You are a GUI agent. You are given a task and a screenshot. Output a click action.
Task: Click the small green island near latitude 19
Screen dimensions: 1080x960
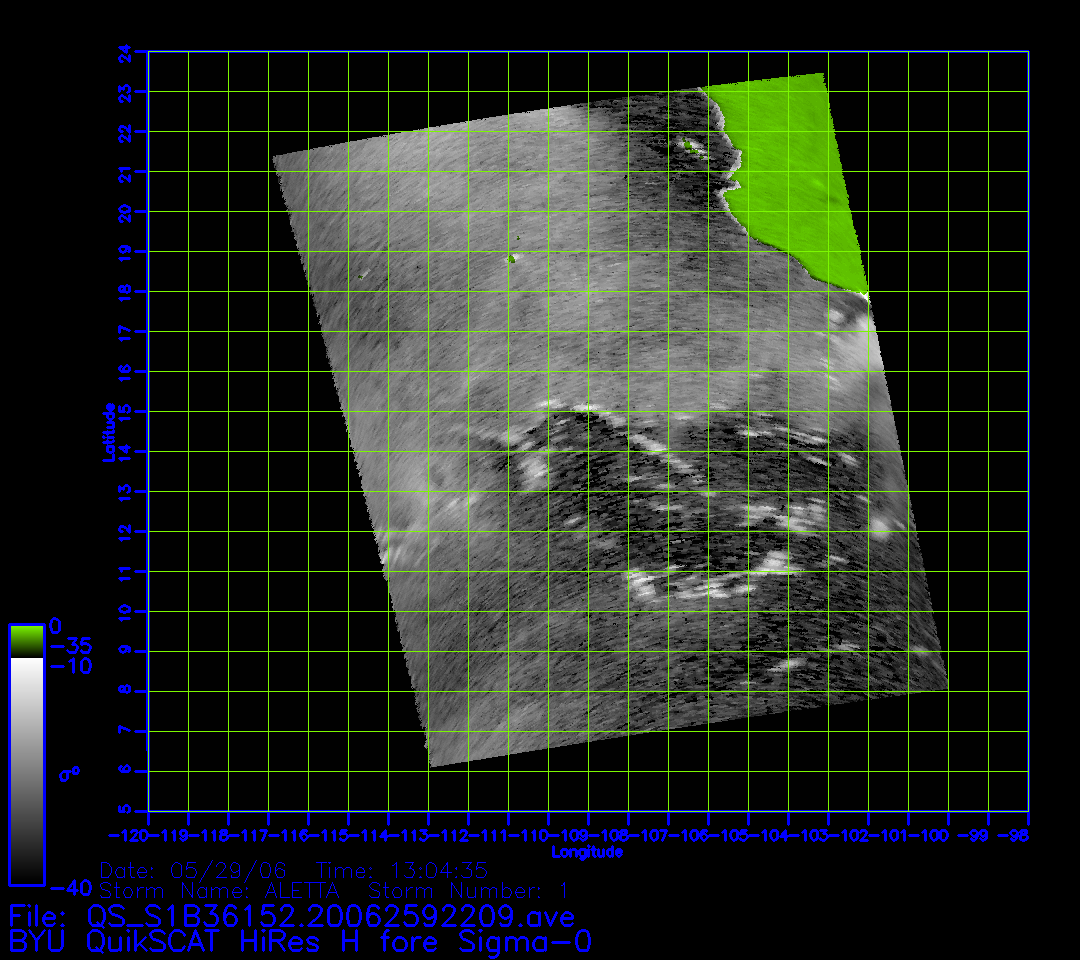[x=512, y=258]
